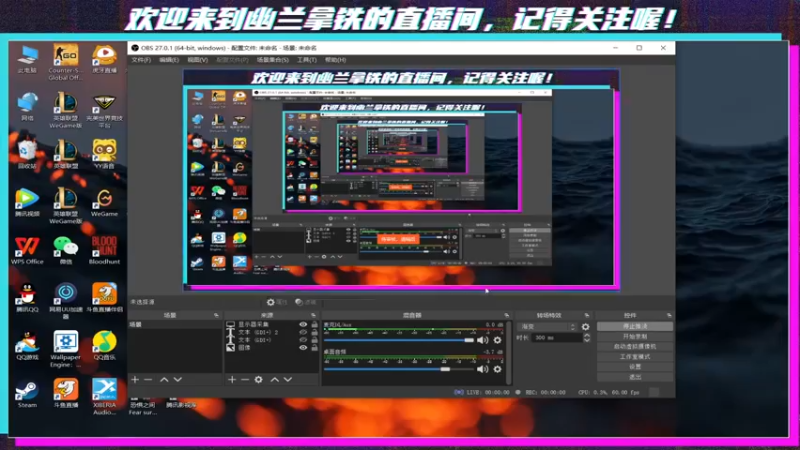Viewport: 800px width, 450px height.
Task: Move the scene down in the Scenes panel
Action: click(178, 380)
